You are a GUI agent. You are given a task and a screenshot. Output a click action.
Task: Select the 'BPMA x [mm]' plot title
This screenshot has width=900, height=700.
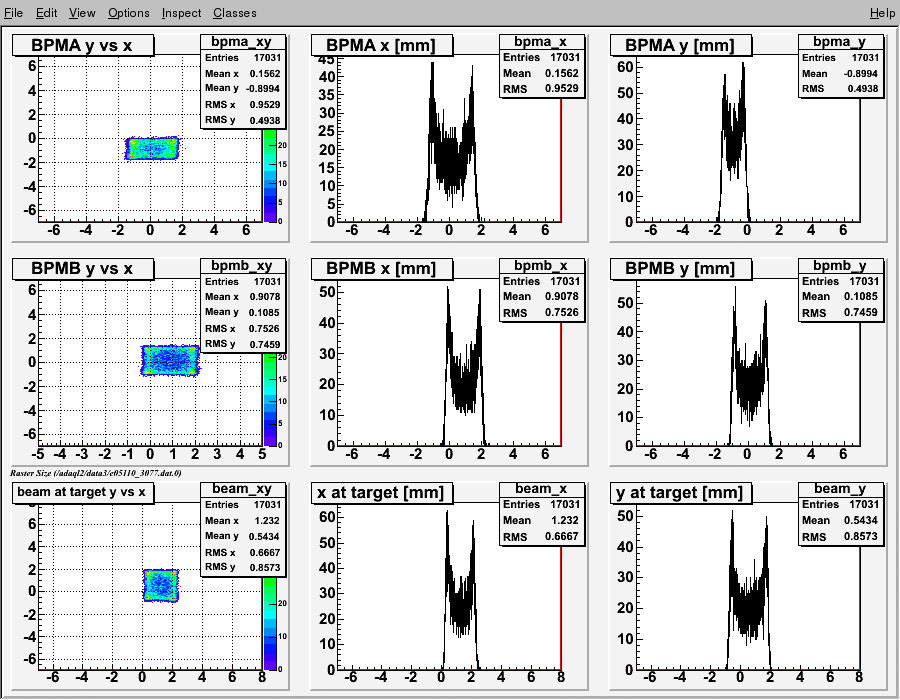click(382, 45)
